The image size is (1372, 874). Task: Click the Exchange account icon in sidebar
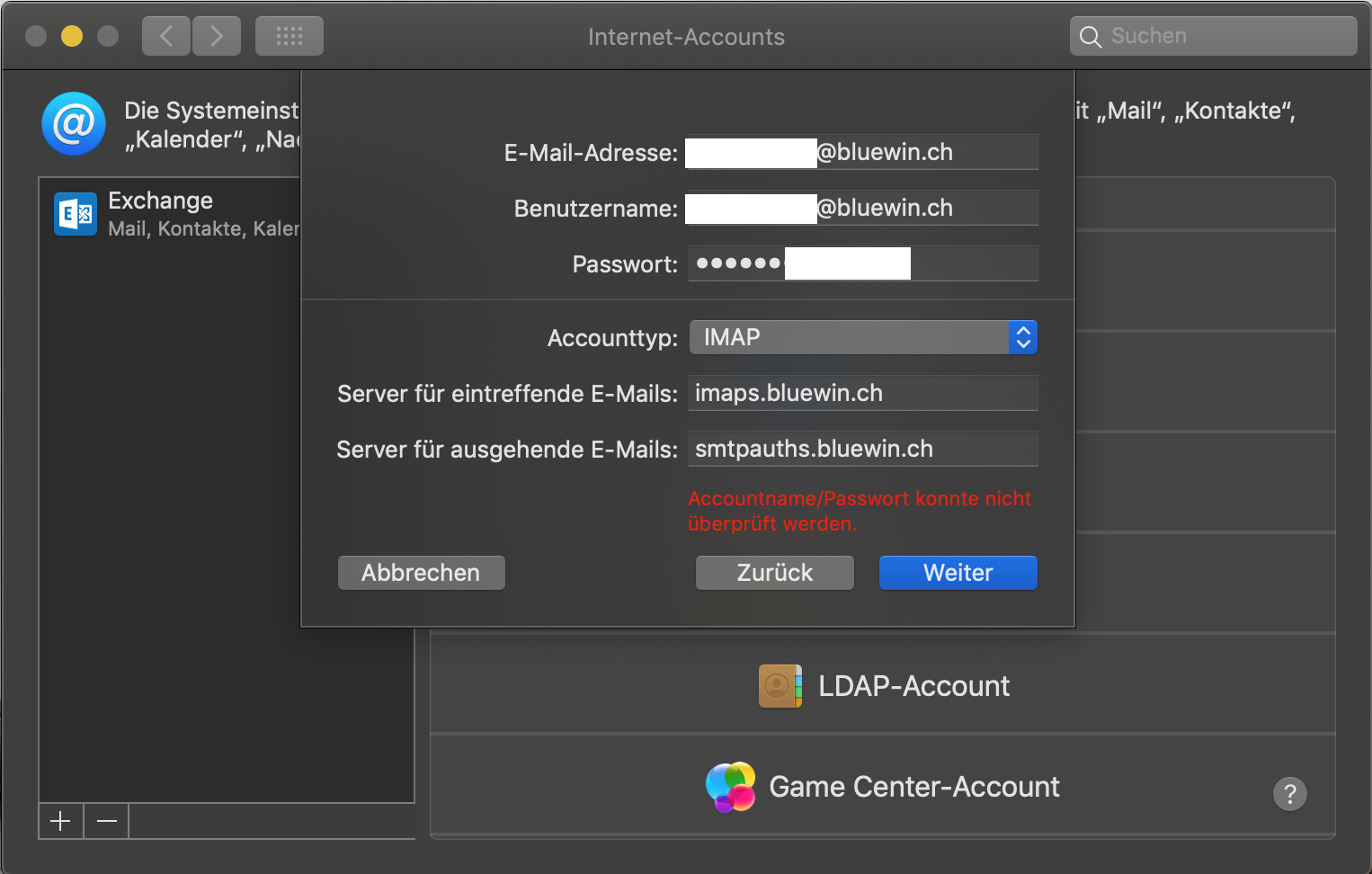[x=76, y=214]
